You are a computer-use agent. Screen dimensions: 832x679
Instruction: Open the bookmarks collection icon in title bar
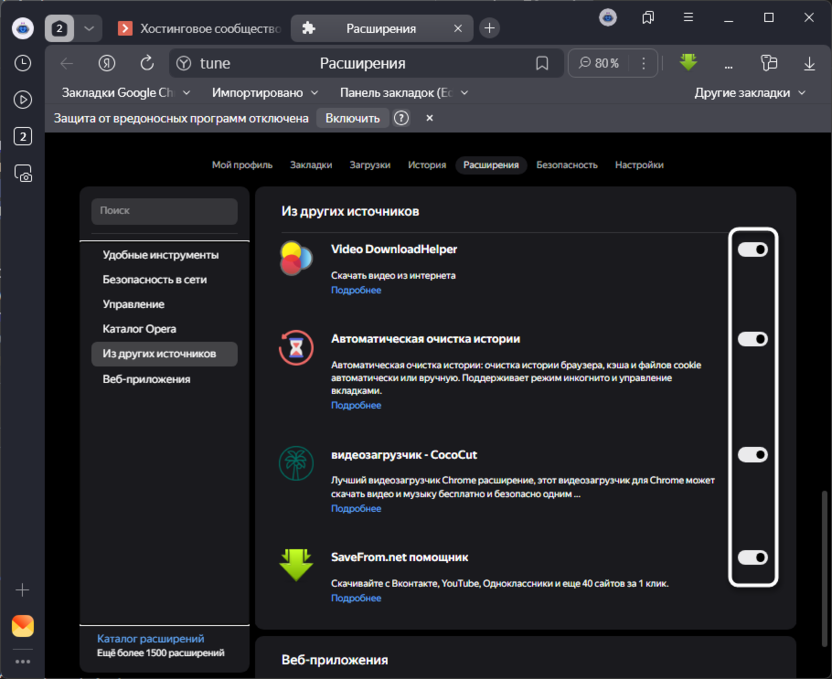(x=648, y=18)
